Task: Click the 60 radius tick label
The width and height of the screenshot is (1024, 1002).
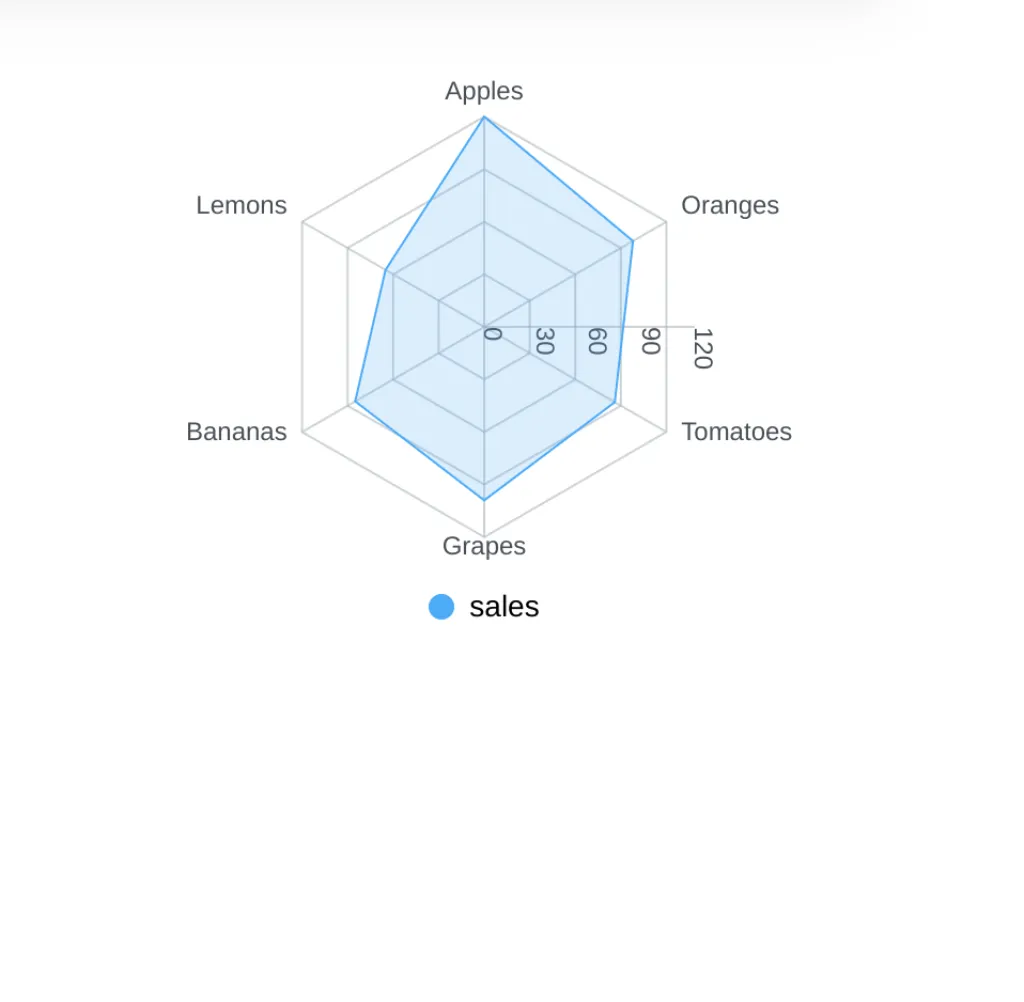Action: pos(596,341)
